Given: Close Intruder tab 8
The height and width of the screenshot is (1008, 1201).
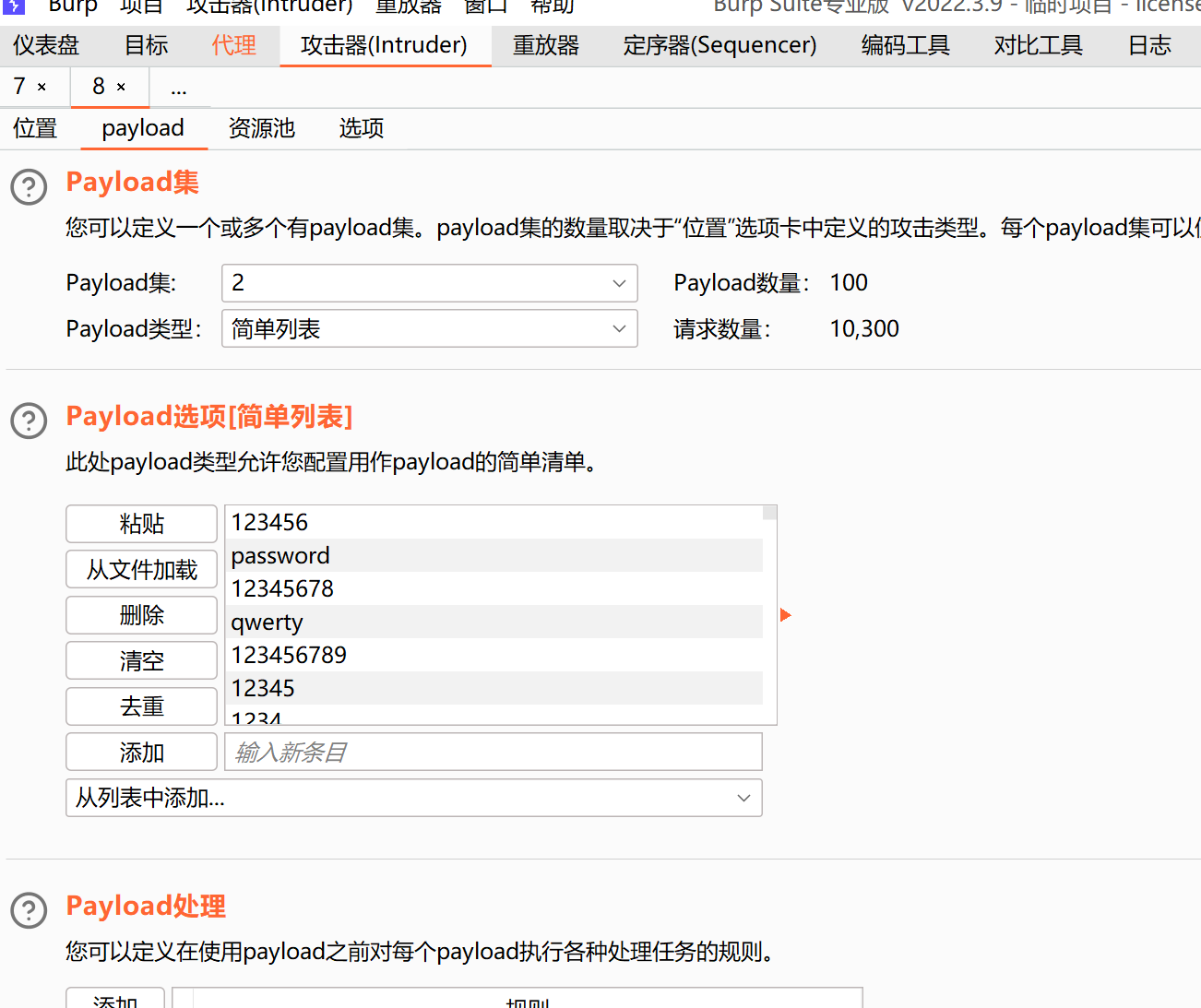Looking at the screenshot, I should (121, 87).
